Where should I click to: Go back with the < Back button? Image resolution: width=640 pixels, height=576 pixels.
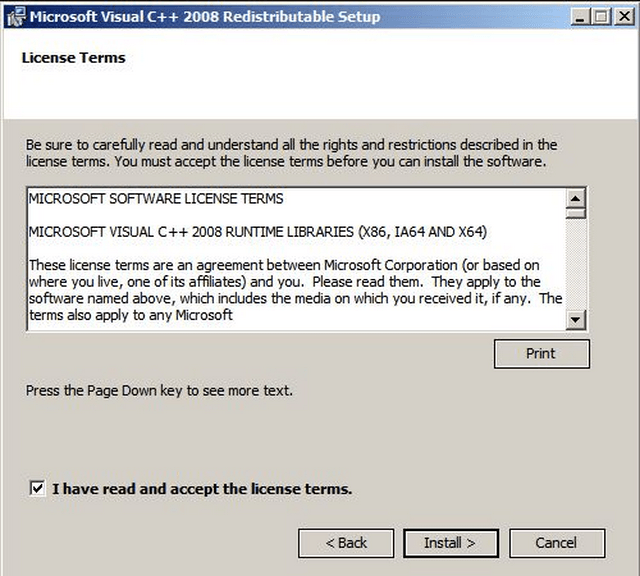(x=346, y=543)
